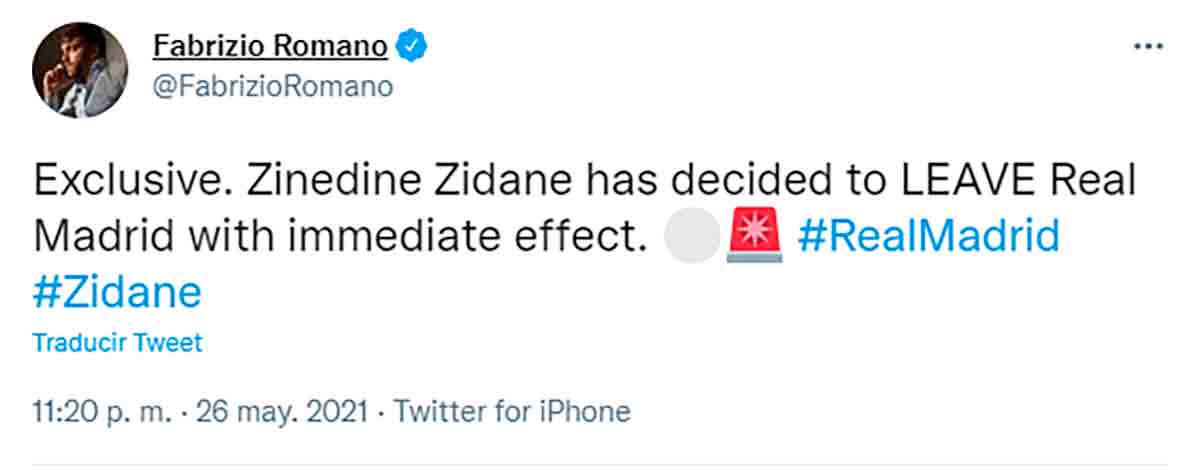Open Fabrizio Romano's profile picture
The width and height of the screenshot is (1200, 470).
click(80, 70)
